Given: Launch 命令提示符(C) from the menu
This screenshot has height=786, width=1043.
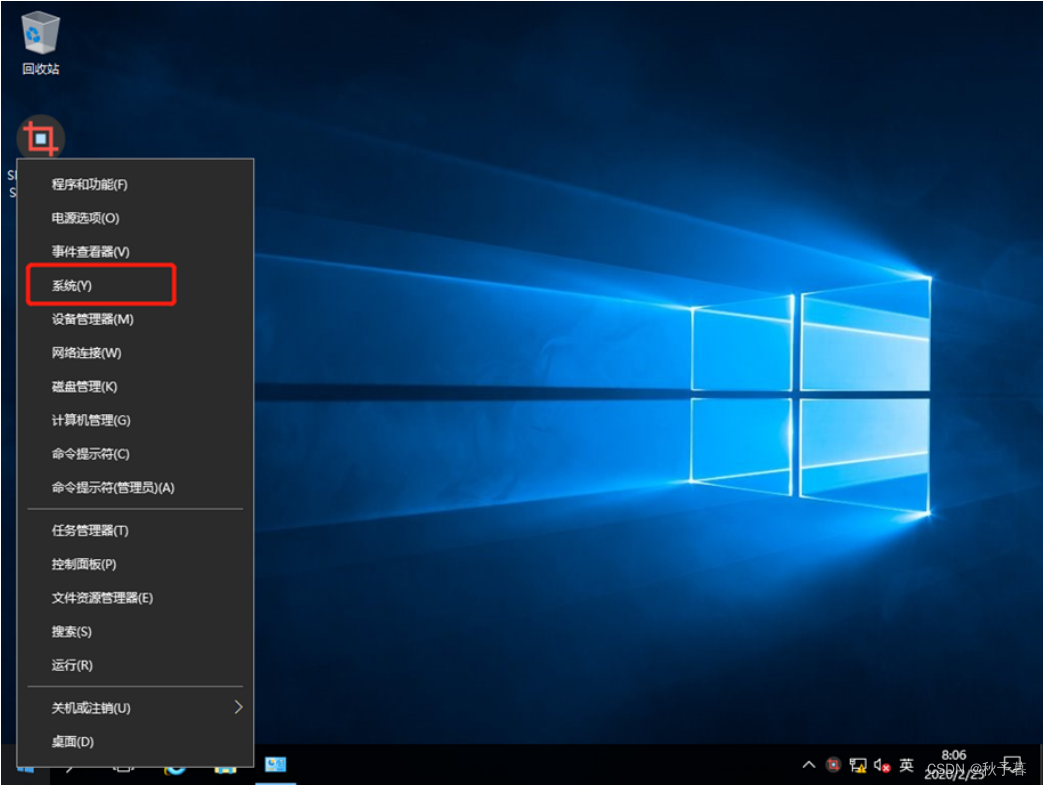Looking at the screenshot, I should click(x=135, y=454).
